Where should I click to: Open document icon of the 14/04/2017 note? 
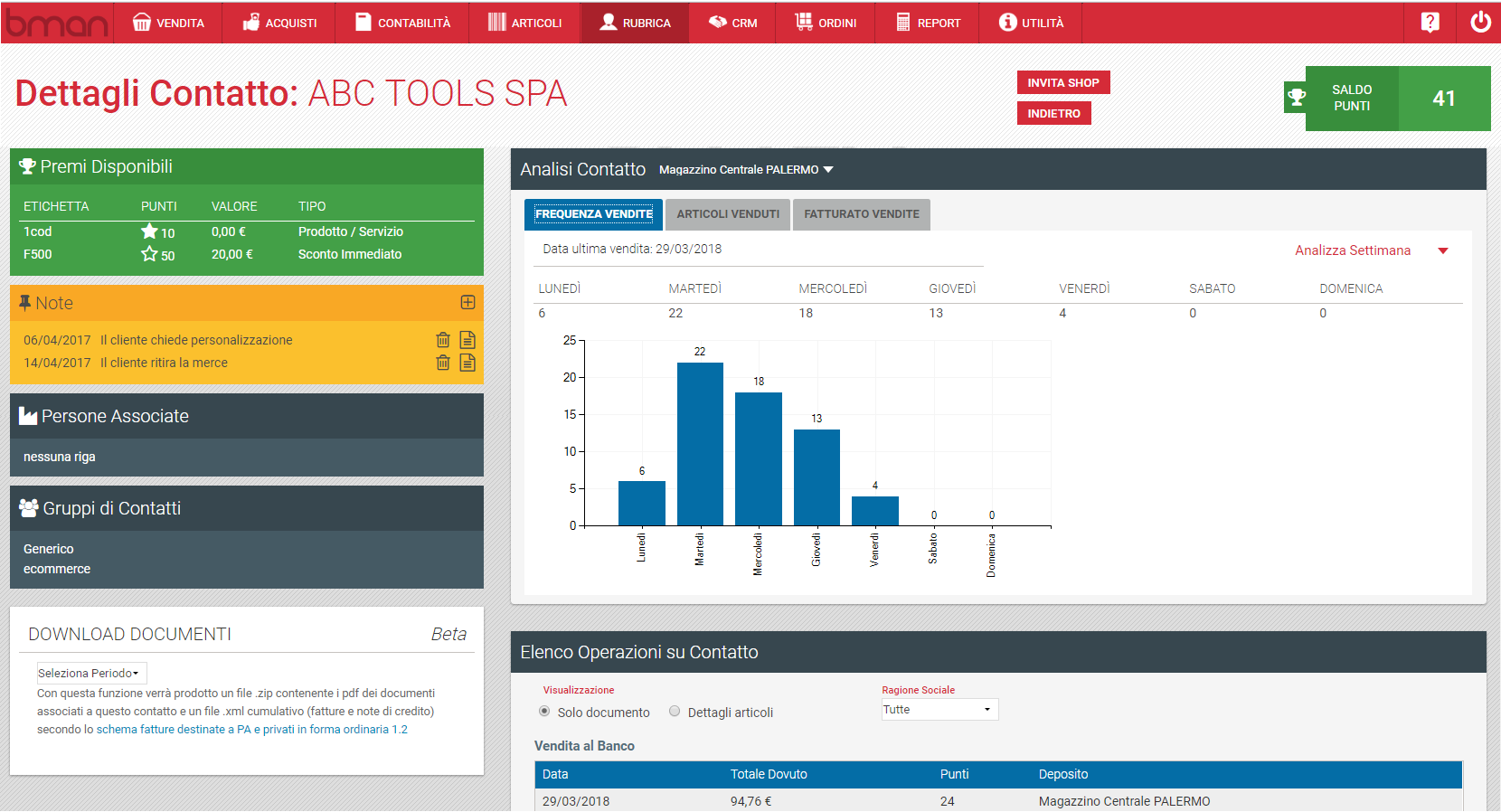467,363
